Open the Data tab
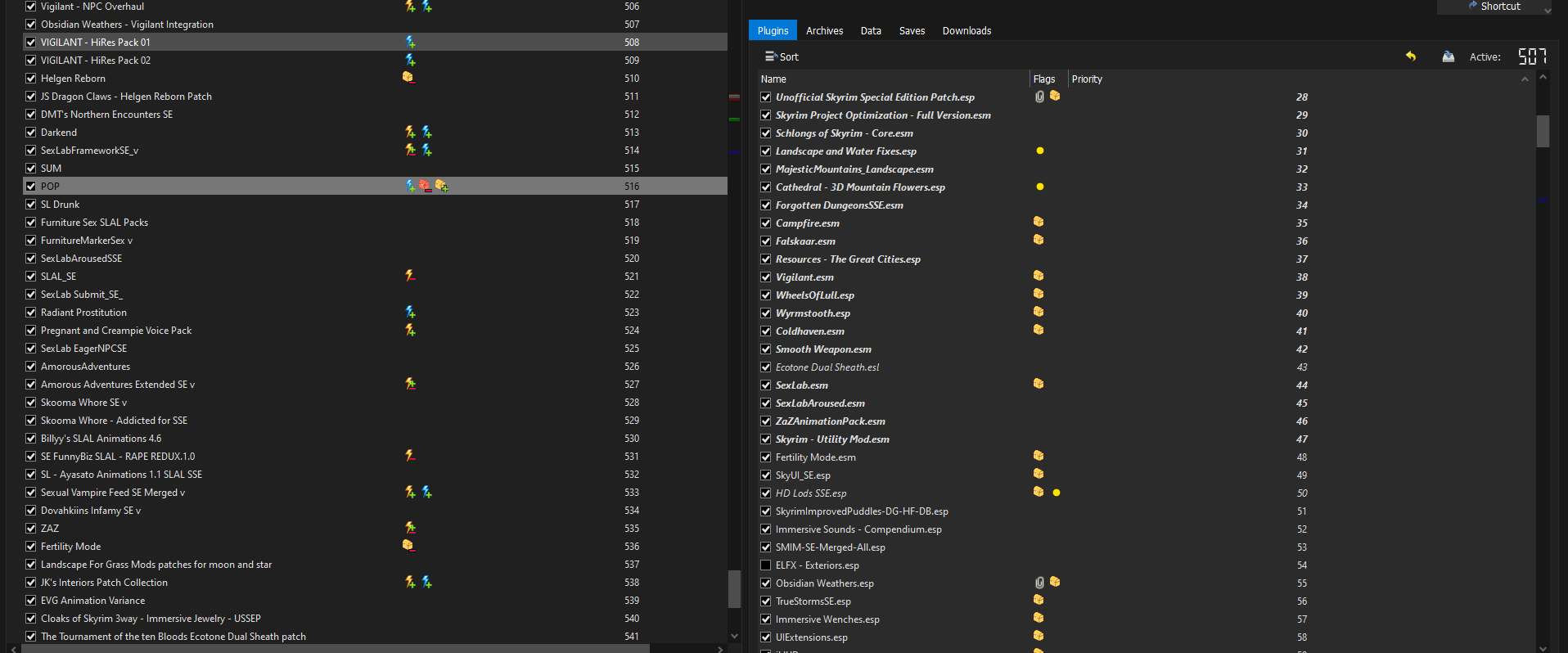Screen dimensions: 1568x653 [871, 31]
